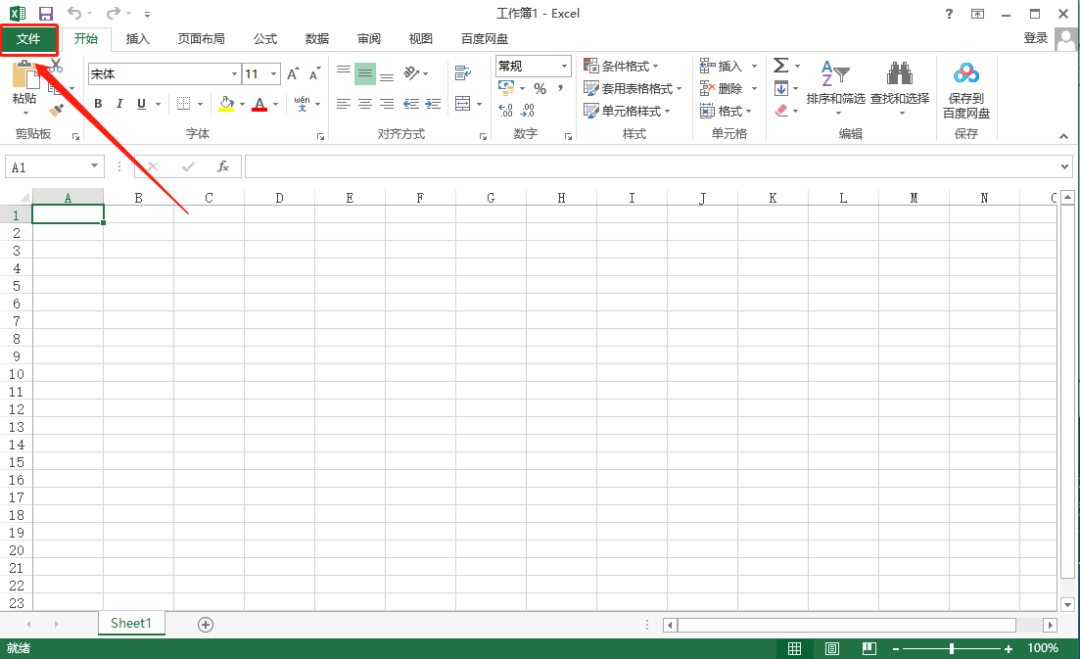Click 登录 to sign in
This screenshot has height=659, width=1080.
point(1035,38)
